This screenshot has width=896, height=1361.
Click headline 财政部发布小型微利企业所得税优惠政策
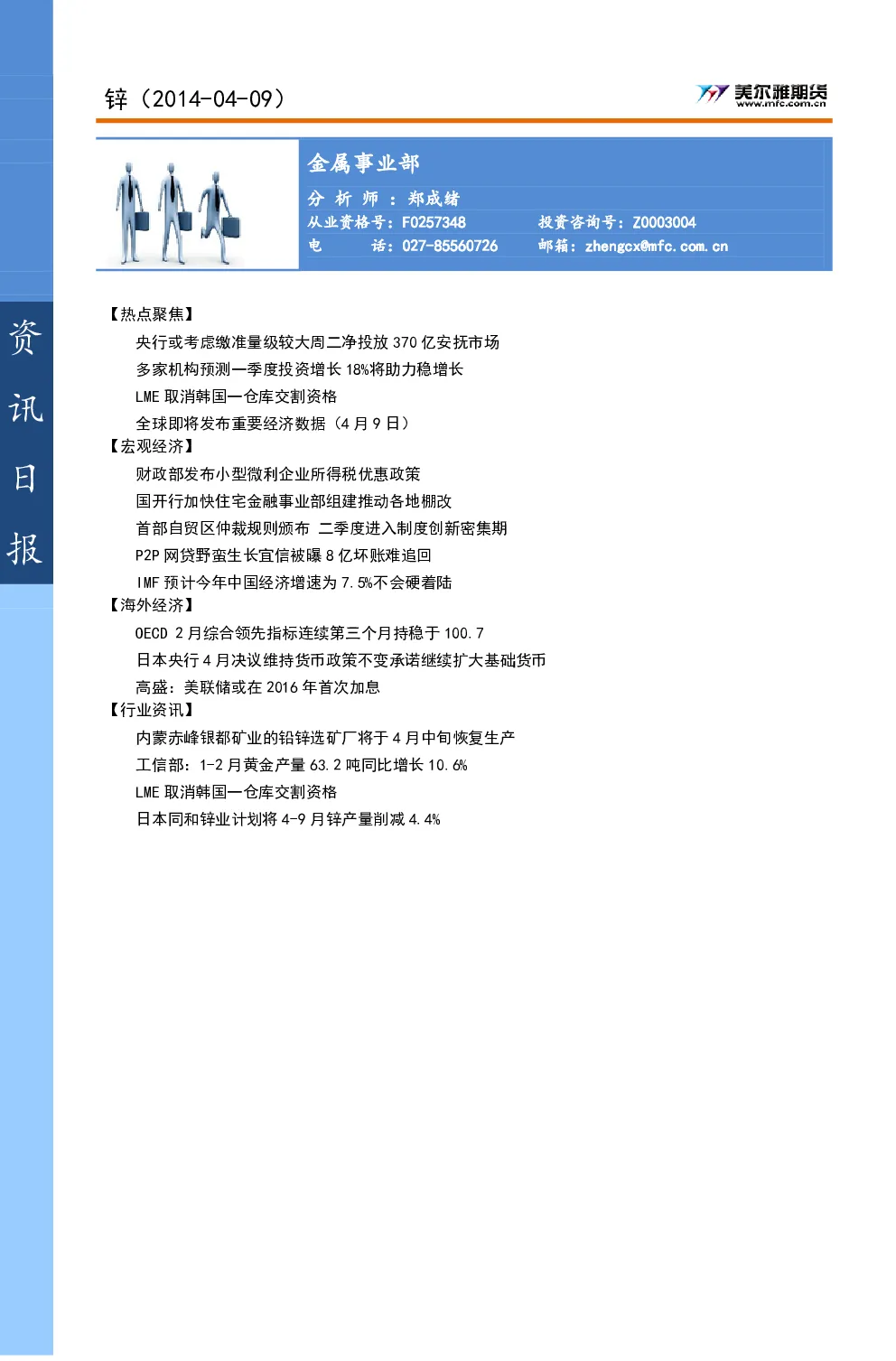click(x=277, y=474)
